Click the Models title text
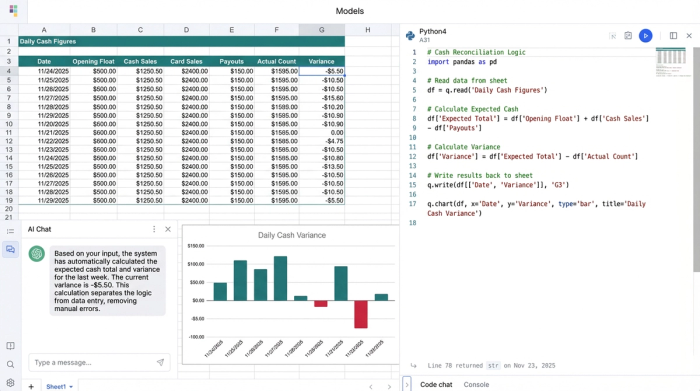 point(350,11)
